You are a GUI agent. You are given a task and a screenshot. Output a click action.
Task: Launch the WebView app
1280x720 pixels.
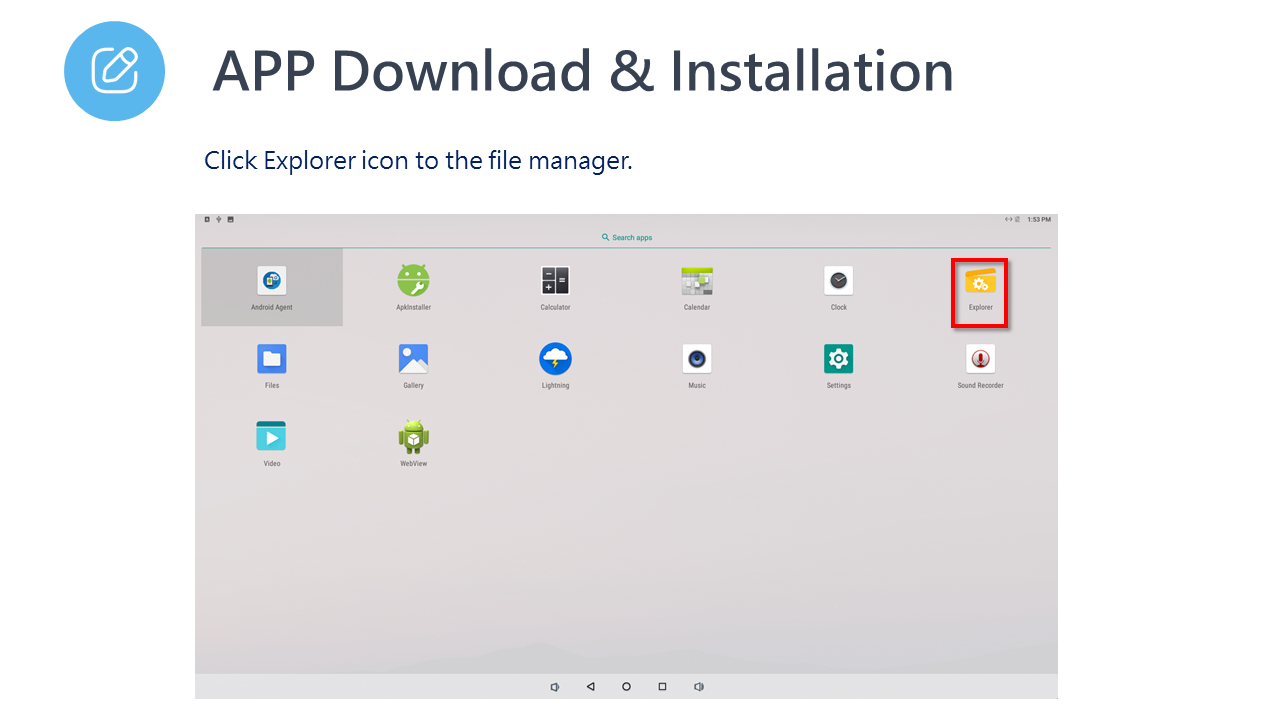[x=413, y=437]
